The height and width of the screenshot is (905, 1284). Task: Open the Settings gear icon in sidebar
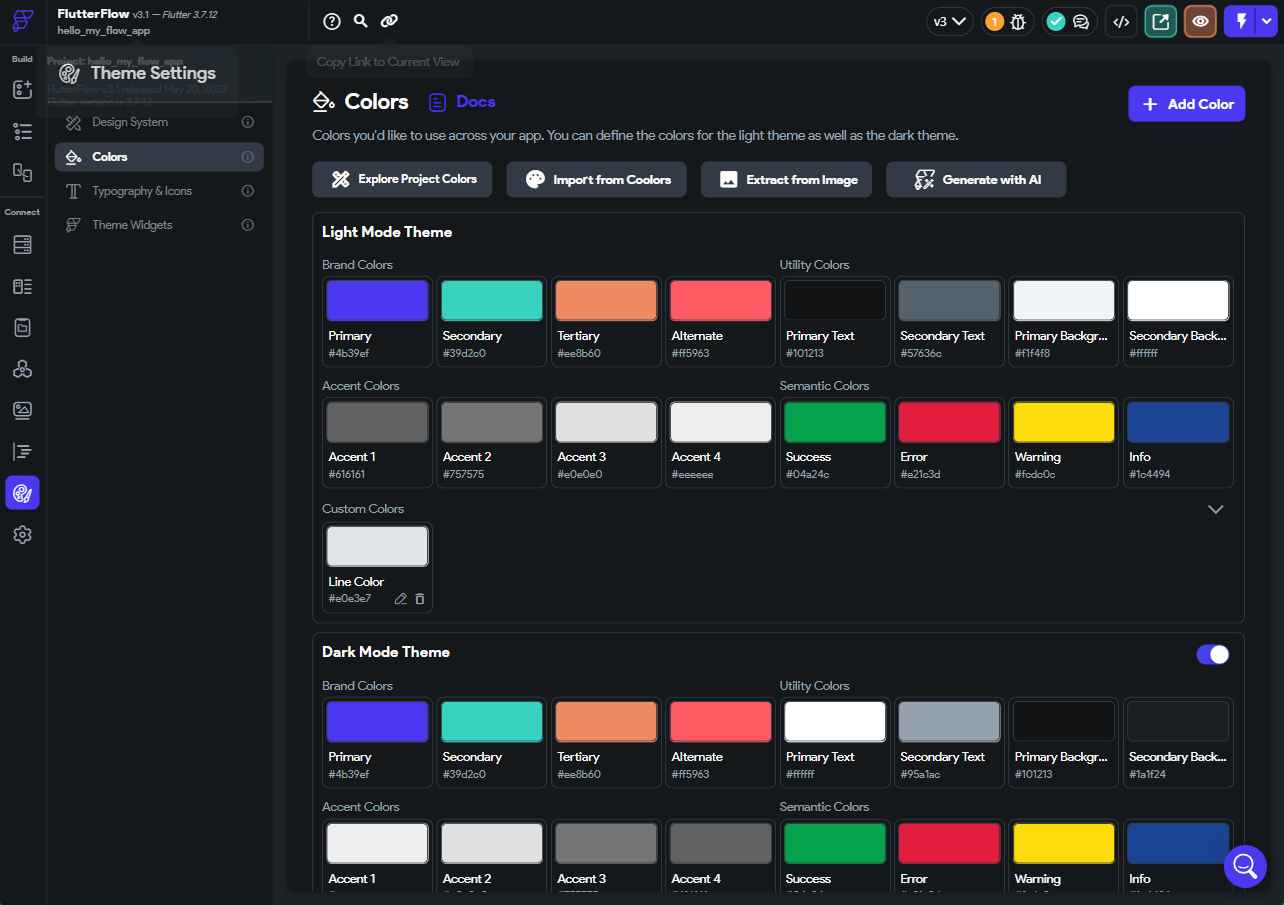pos(22,535)
